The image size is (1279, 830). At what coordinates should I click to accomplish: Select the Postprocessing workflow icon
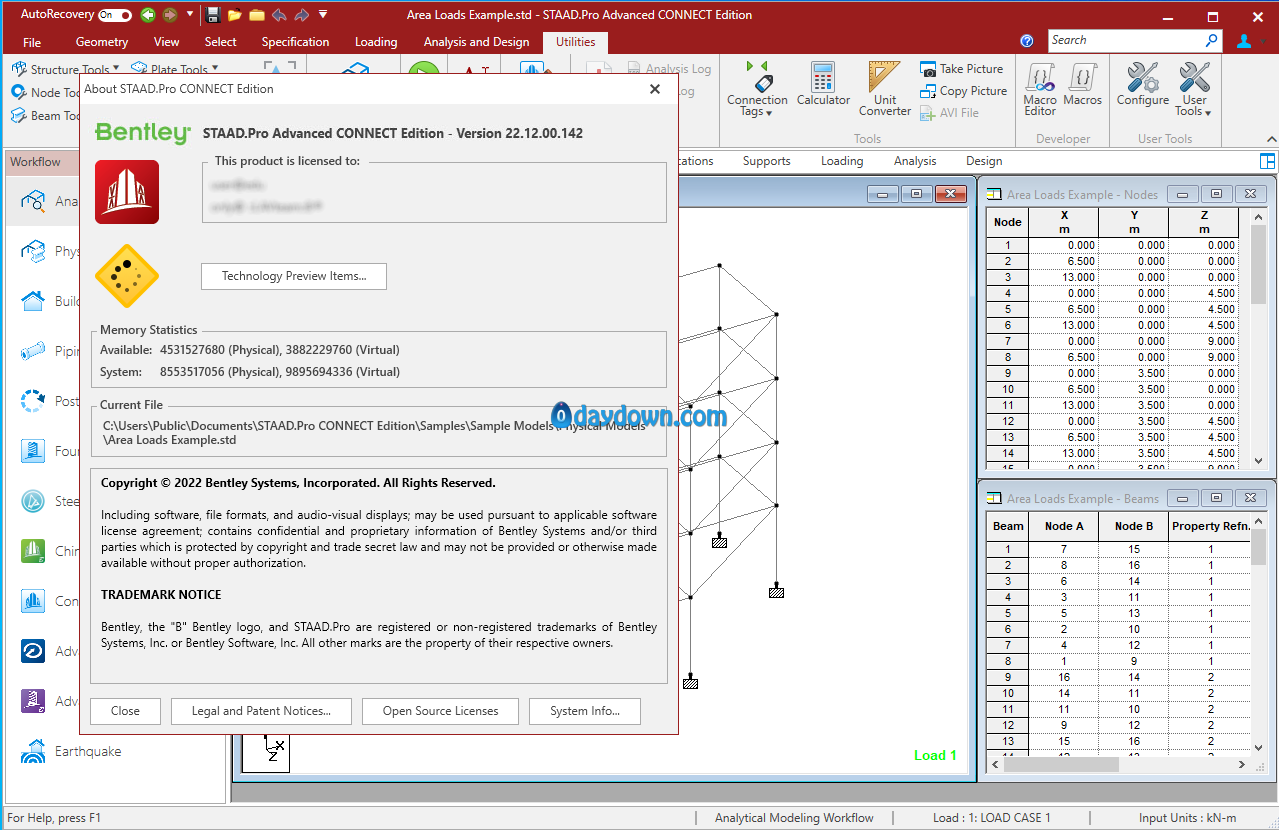point(34,401)
